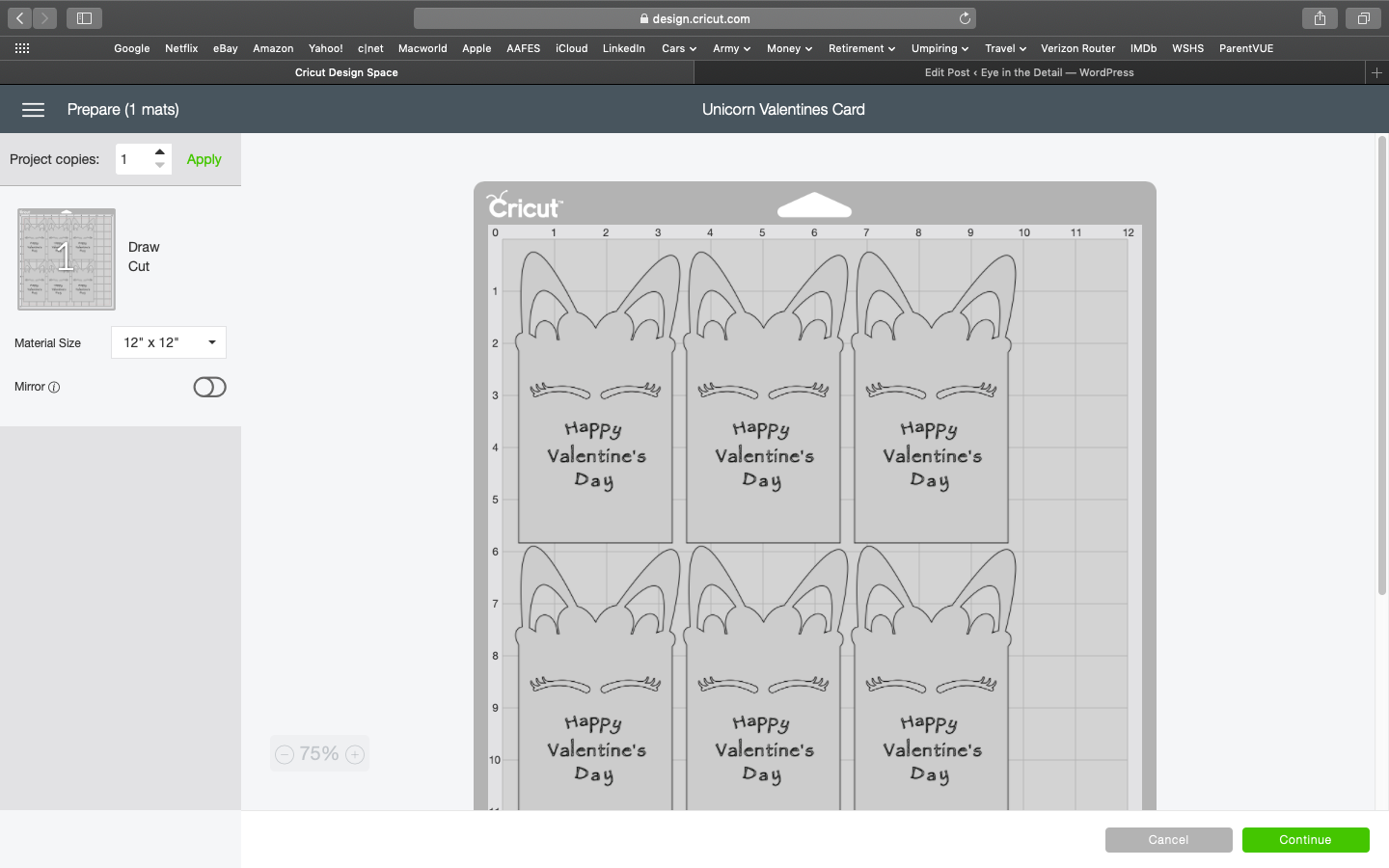Image resolution: width=1389 pixels, height=868 pixels.
Task: Increase project copies with up arrow
Action: coord(160,152)
